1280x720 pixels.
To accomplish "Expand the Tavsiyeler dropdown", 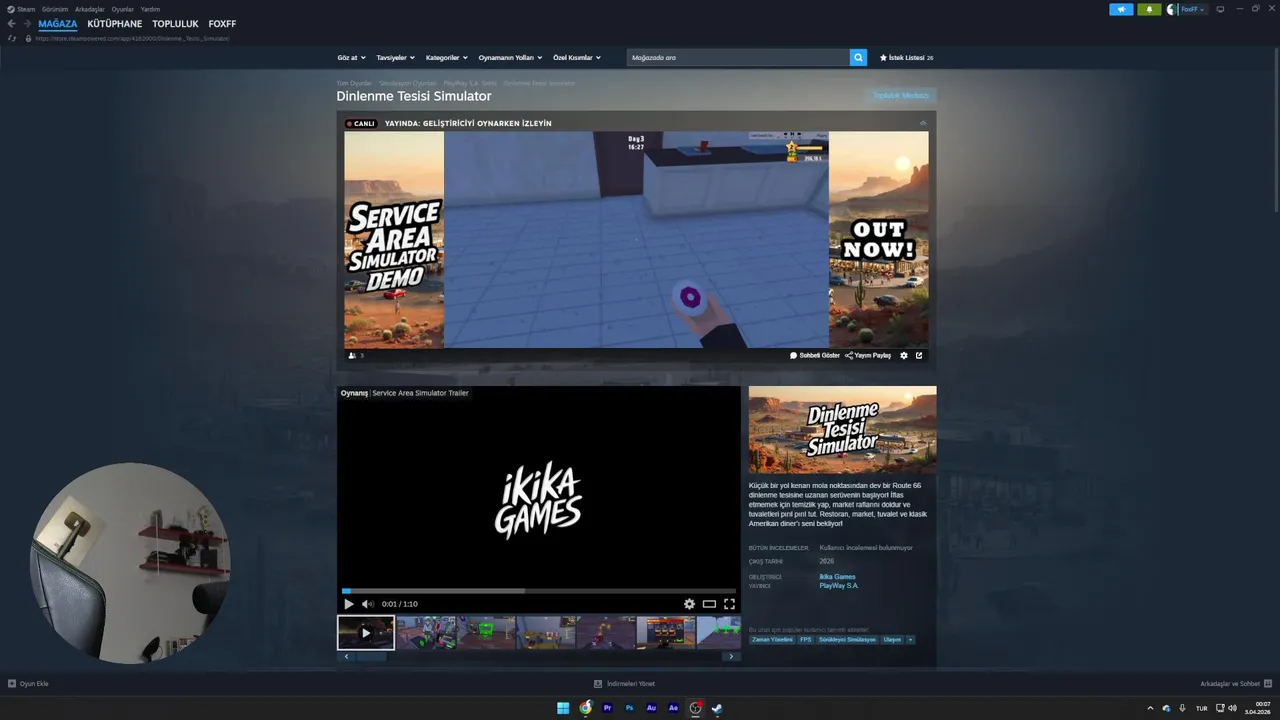I will (396, 58).
